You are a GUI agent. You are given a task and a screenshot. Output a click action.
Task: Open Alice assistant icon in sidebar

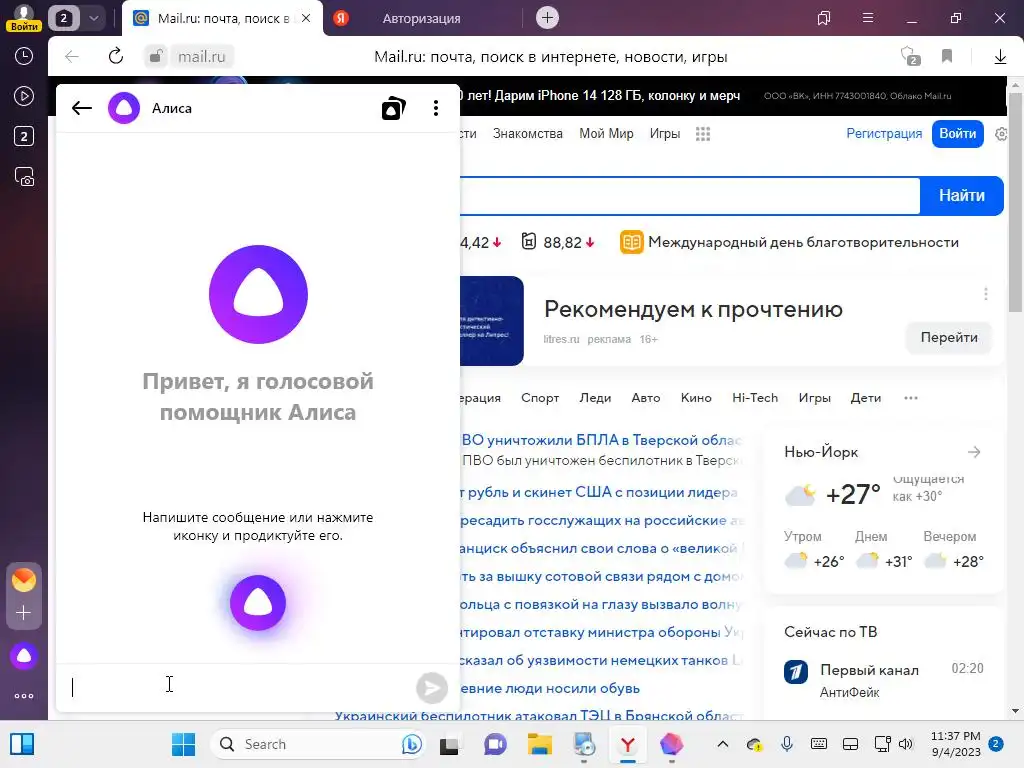[24, 656]
